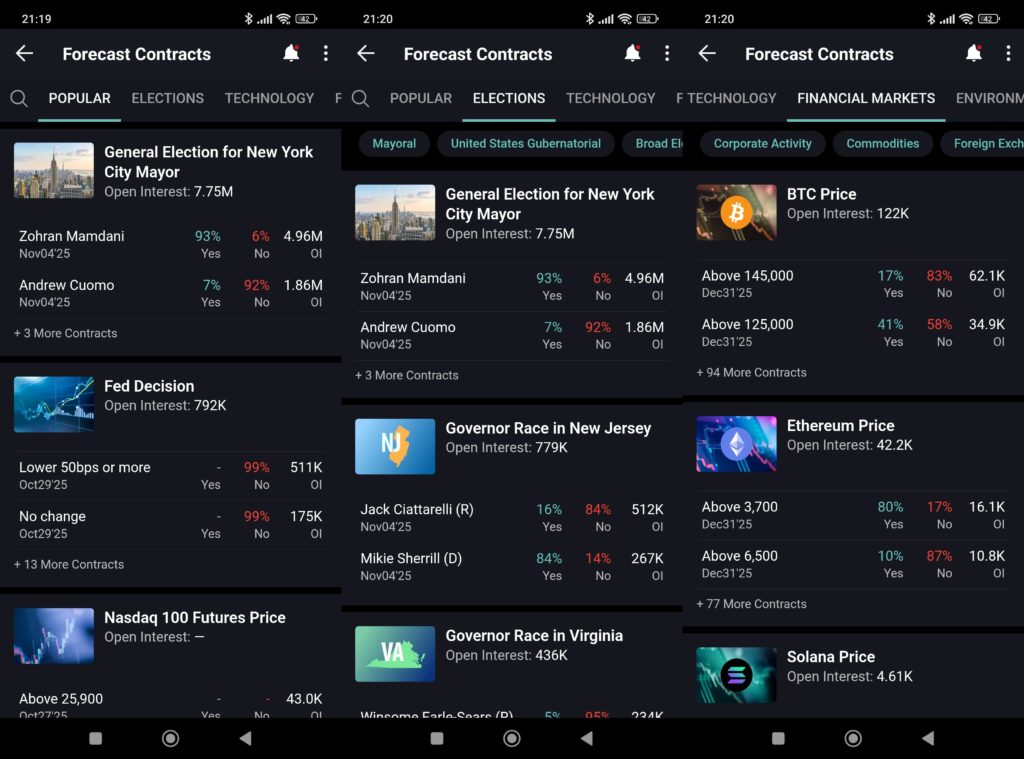Open the overflow menu on Forecast Contracts
The height and width of the screenshot is (759, 1024).
326,54
